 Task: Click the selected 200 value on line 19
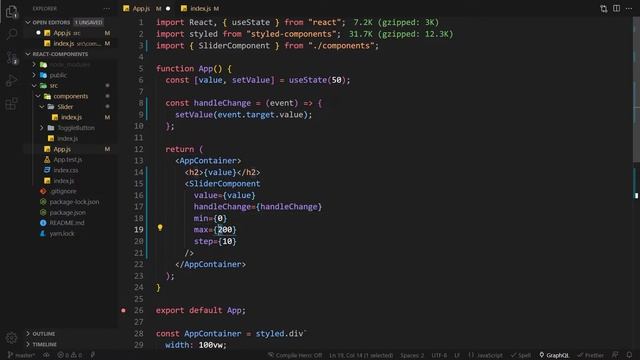225,230
